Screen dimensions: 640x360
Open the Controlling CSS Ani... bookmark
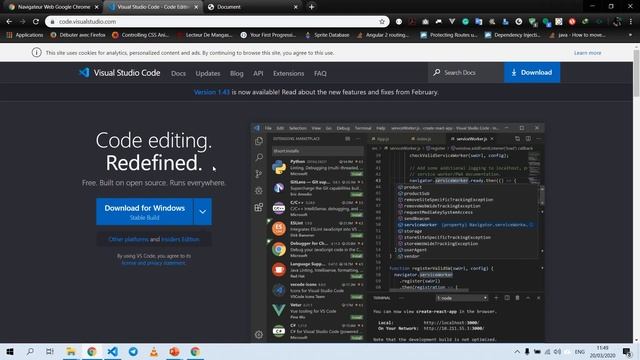click(x=140, y=35)
